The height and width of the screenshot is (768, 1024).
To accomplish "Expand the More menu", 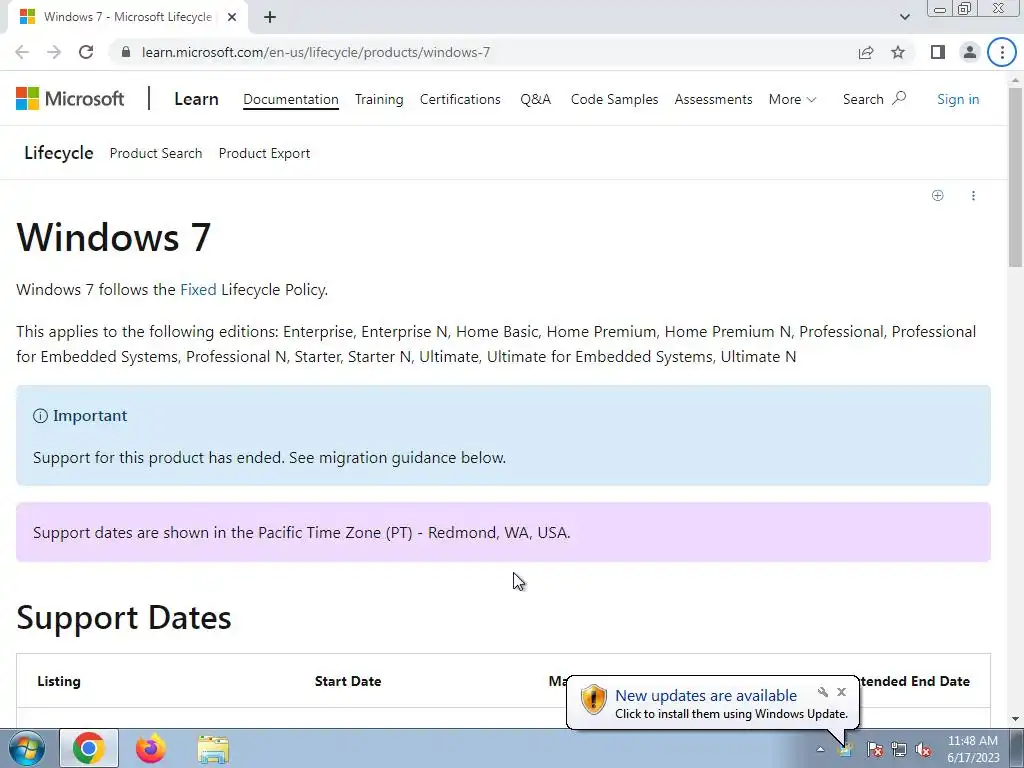I will (792, 99).
